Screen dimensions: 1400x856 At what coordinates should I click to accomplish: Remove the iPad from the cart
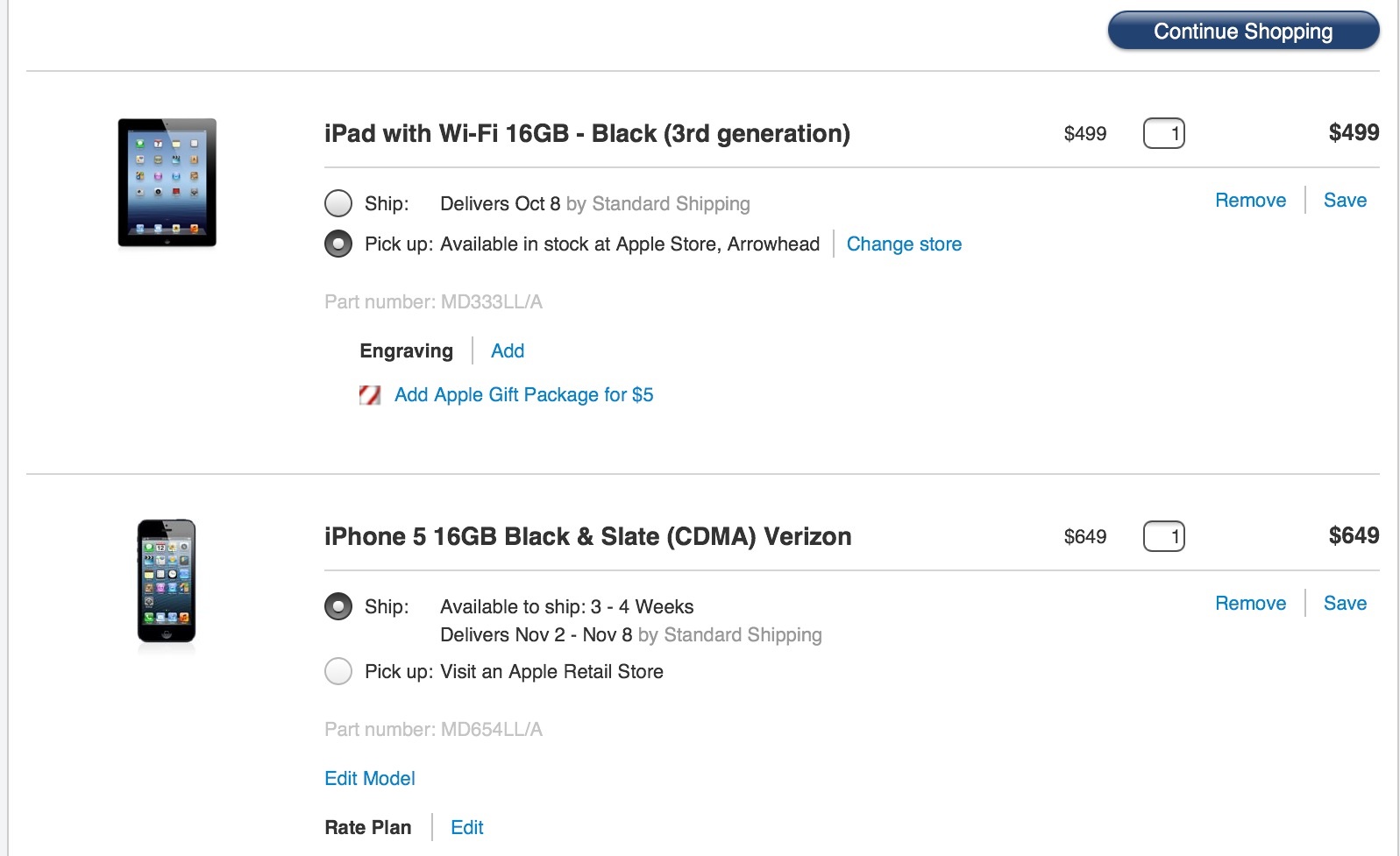pos(1250,200)
